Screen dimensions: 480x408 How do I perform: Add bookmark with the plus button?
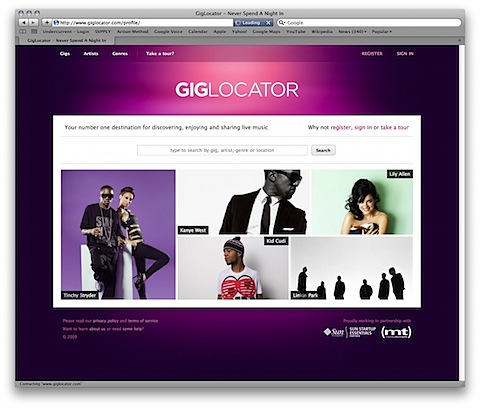tap(47, 23)
